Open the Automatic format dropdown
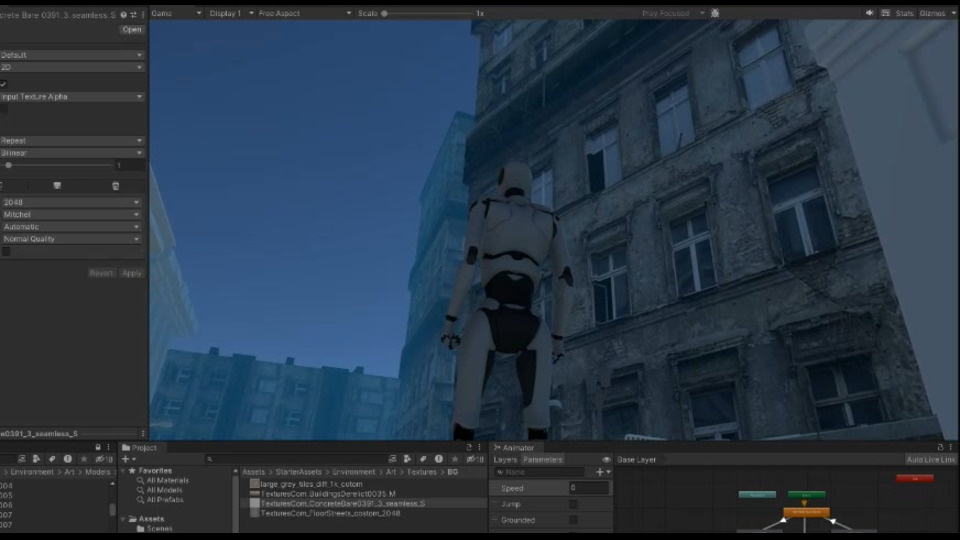 click(71, 227)
